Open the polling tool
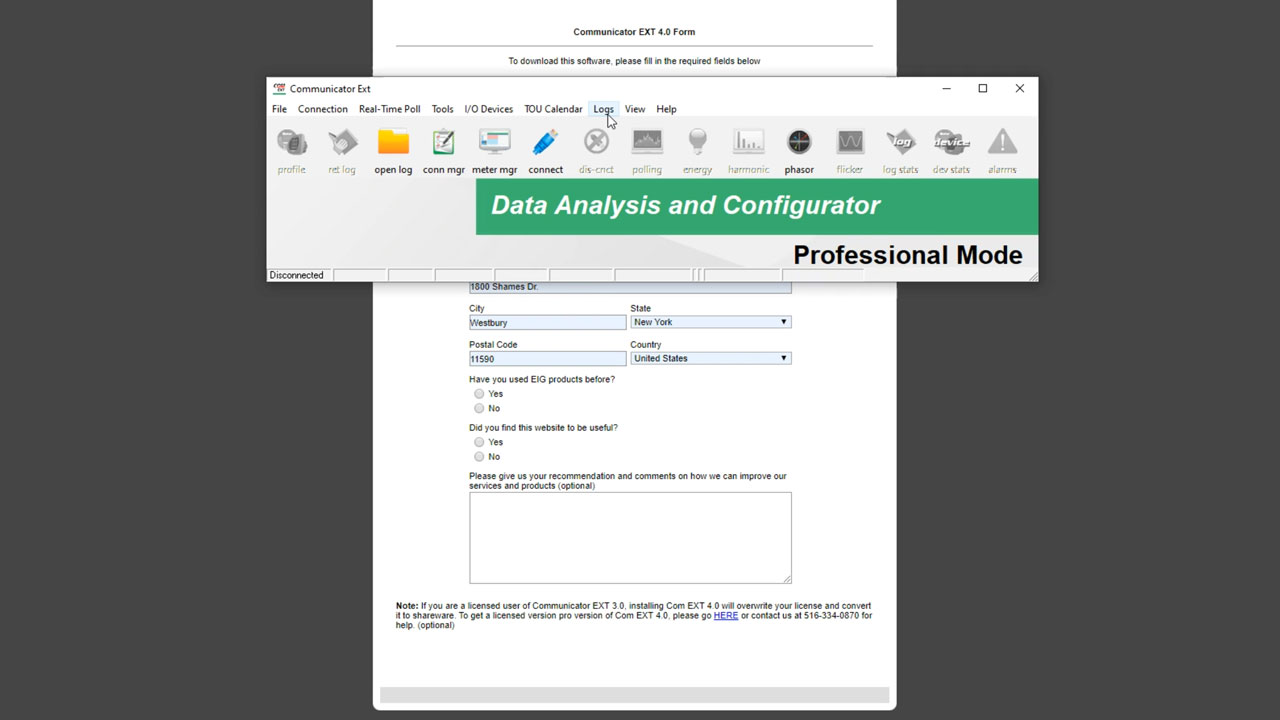Screen dimensions: 1280x720 click(x=647, y=150)
